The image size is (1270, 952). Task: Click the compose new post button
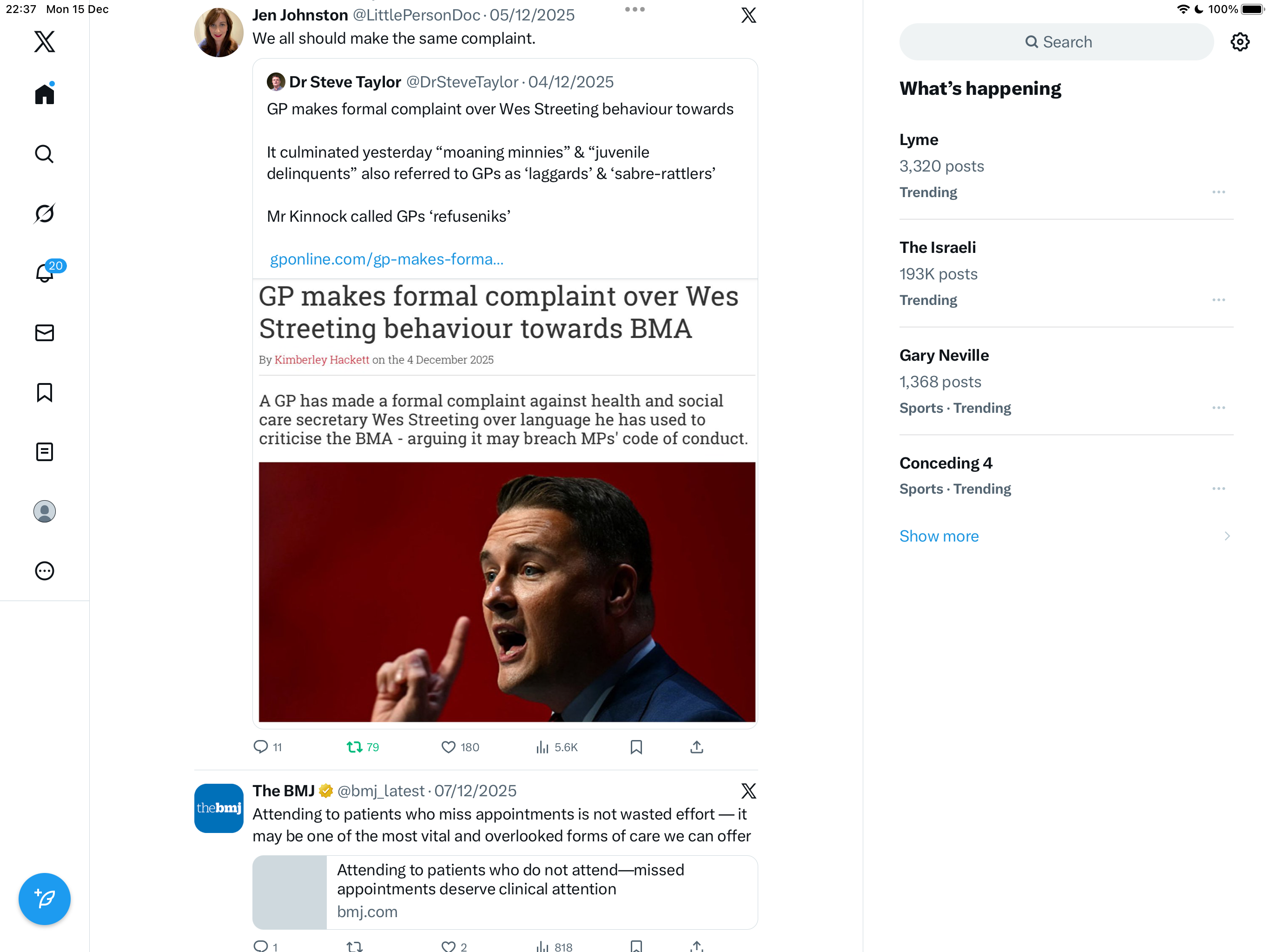(x=44, y=899)
